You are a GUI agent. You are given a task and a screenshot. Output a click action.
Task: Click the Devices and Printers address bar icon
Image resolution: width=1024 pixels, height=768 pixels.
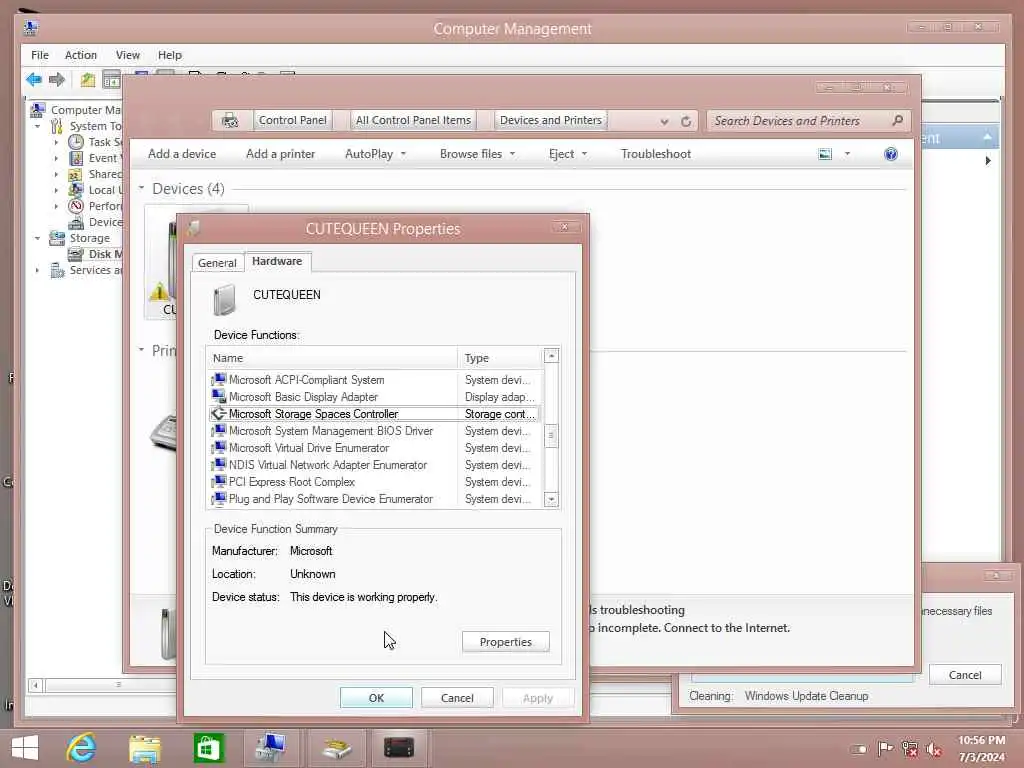click(230, 120)
